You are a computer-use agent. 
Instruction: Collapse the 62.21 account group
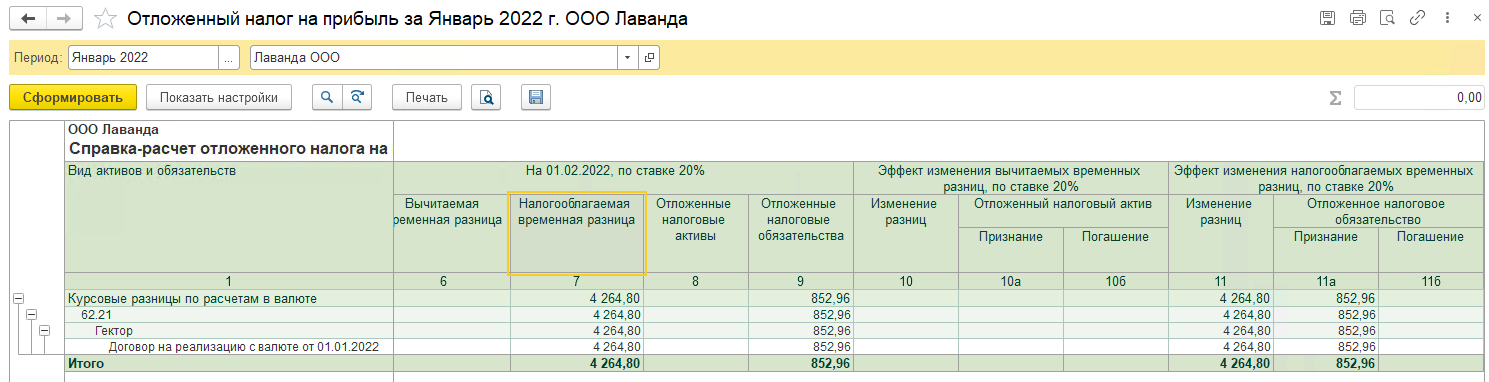tap(30, 314)
